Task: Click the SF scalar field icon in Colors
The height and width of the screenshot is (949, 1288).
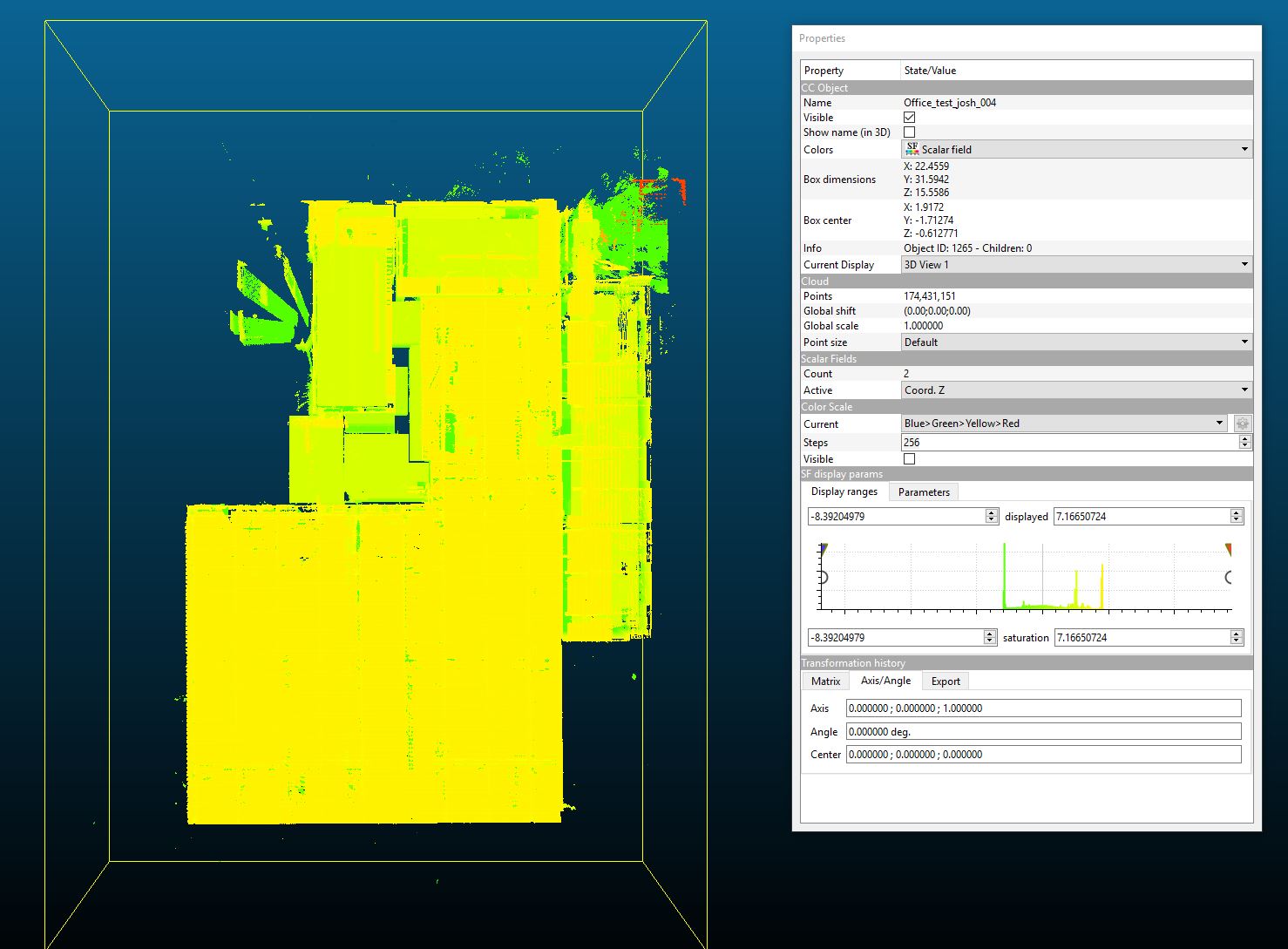Action: [x=912, y=149]
